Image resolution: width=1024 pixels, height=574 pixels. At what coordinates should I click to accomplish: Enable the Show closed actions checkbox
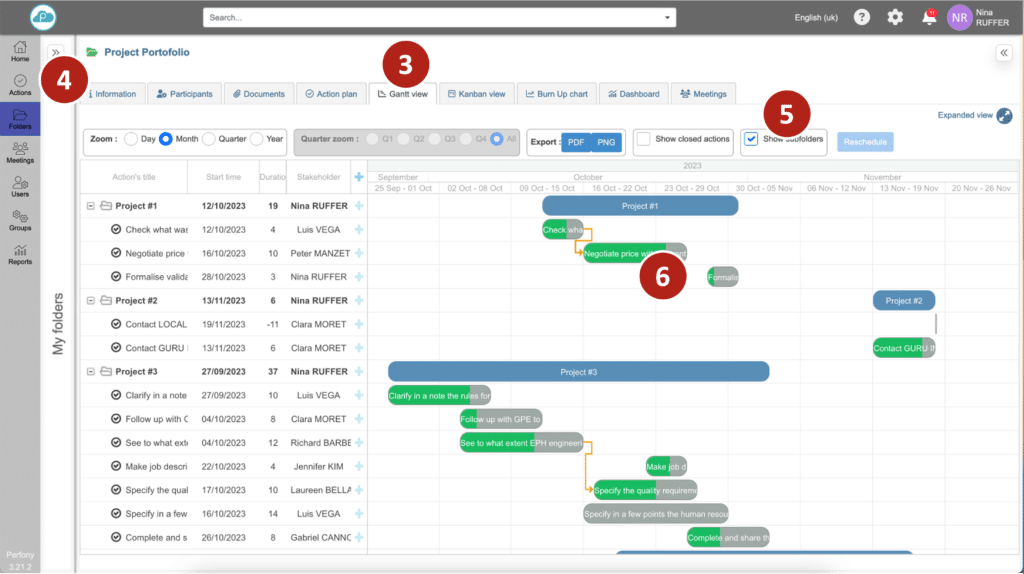click(644, 140)
